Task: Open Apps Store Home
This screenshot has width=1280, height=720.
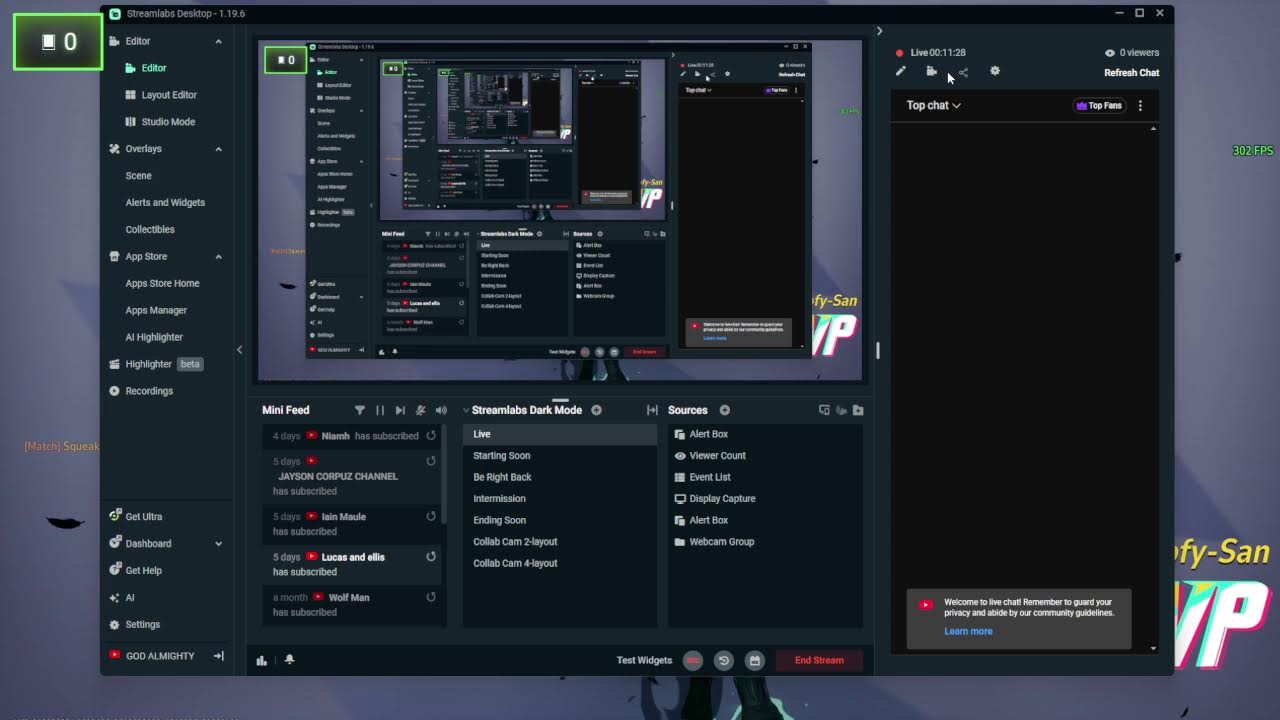Action: pyautogui.click(x=162, y=284)
